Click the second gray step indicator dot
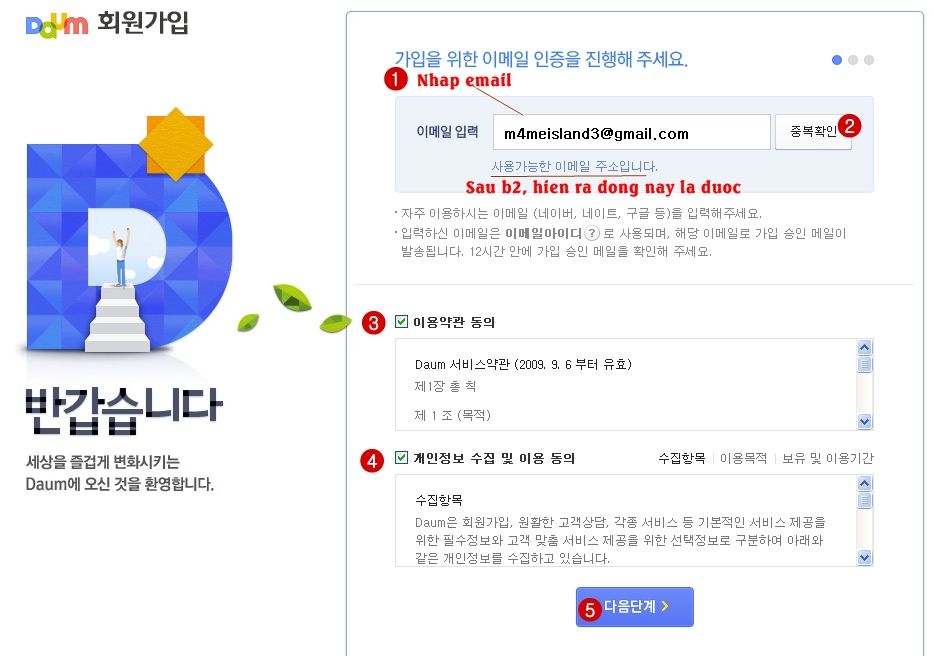The image size is (934, 656). pos(853,60)
